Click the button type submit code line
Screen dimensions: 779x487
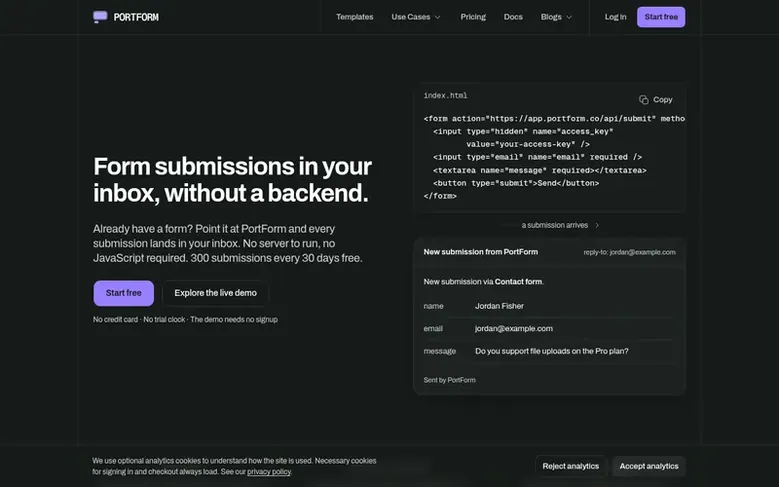point(516,183)
